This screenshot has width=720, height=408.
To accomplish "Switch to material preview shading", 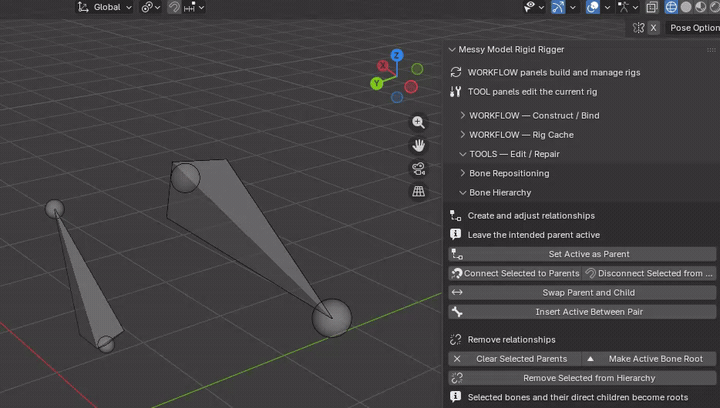I will pos(701,7).
